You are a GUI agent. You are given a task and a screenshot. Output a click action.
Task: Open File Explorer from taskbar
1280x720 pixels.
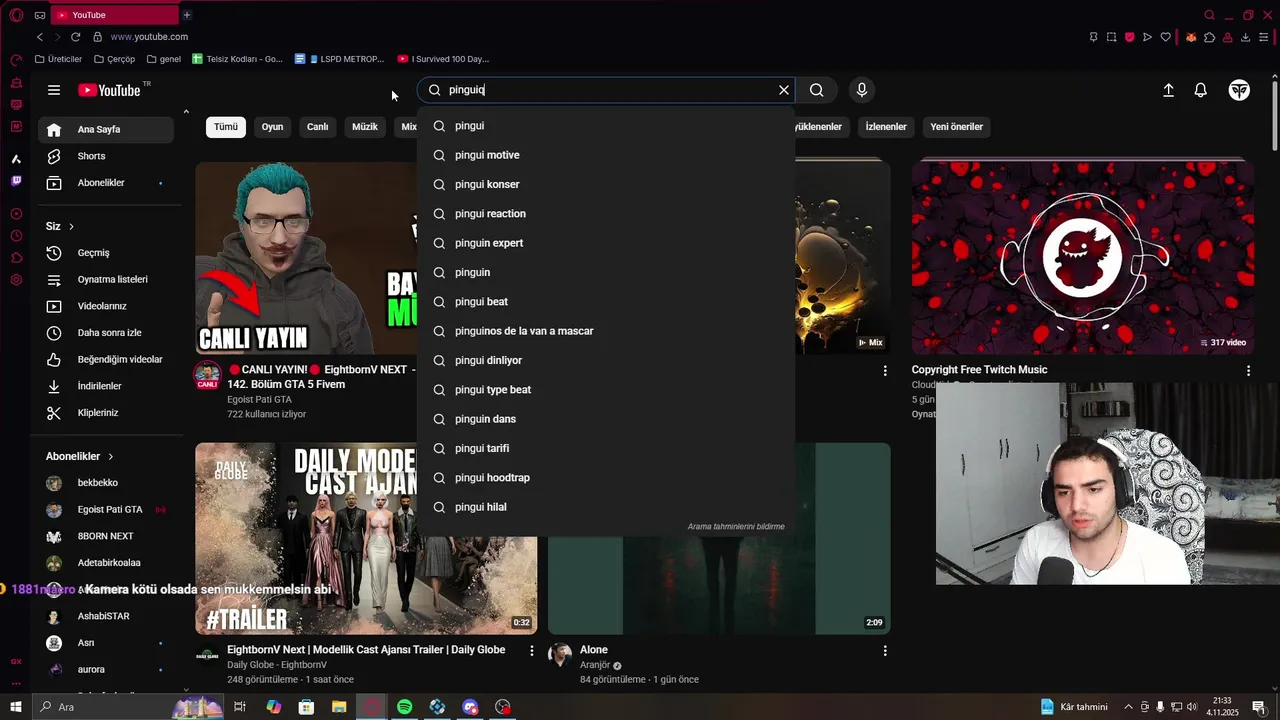[339, 707]
